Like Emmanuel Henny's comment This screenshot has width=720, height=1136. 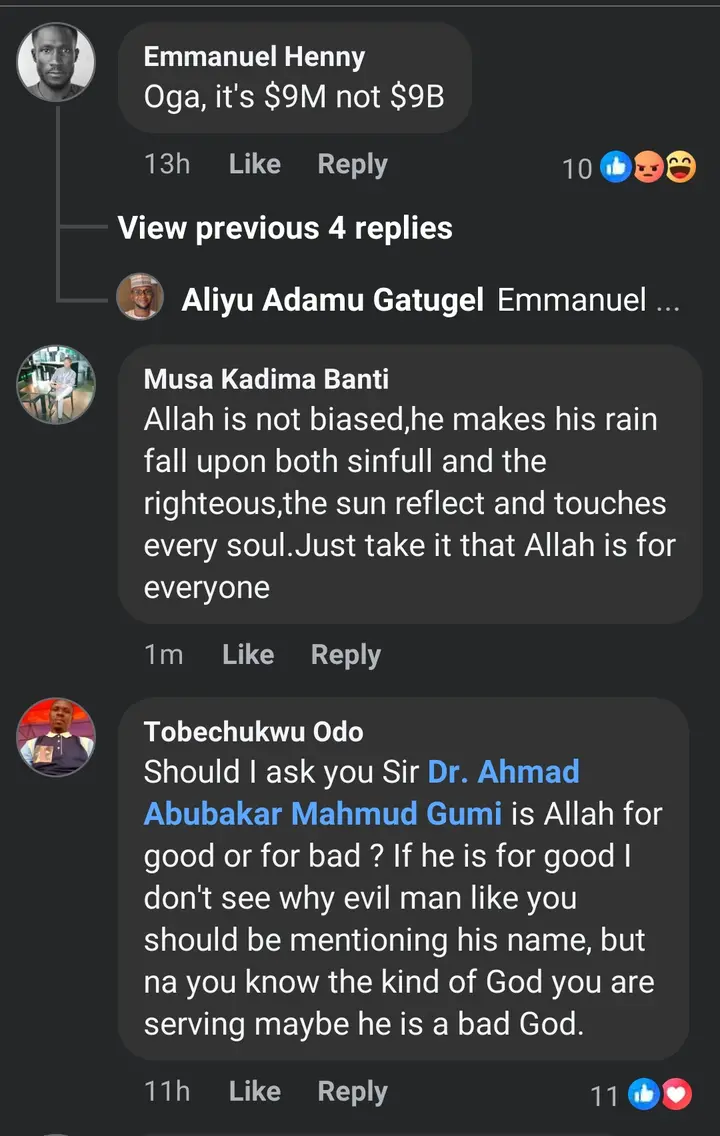coord(254,164)
